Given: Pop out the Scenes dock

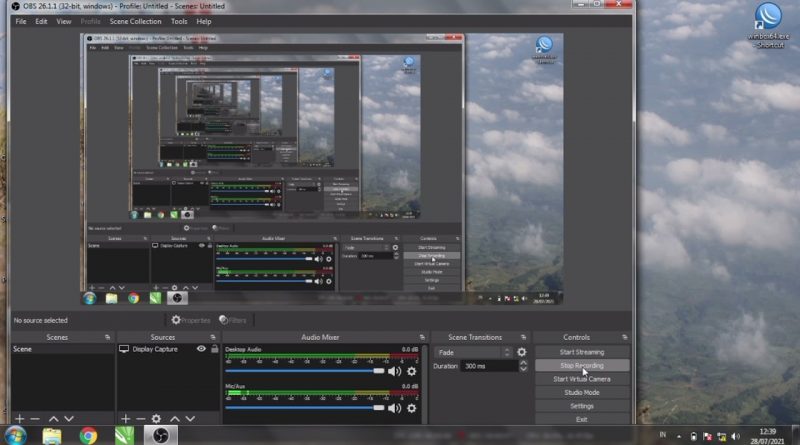Looking at the screenshot, I should point(107,337).
